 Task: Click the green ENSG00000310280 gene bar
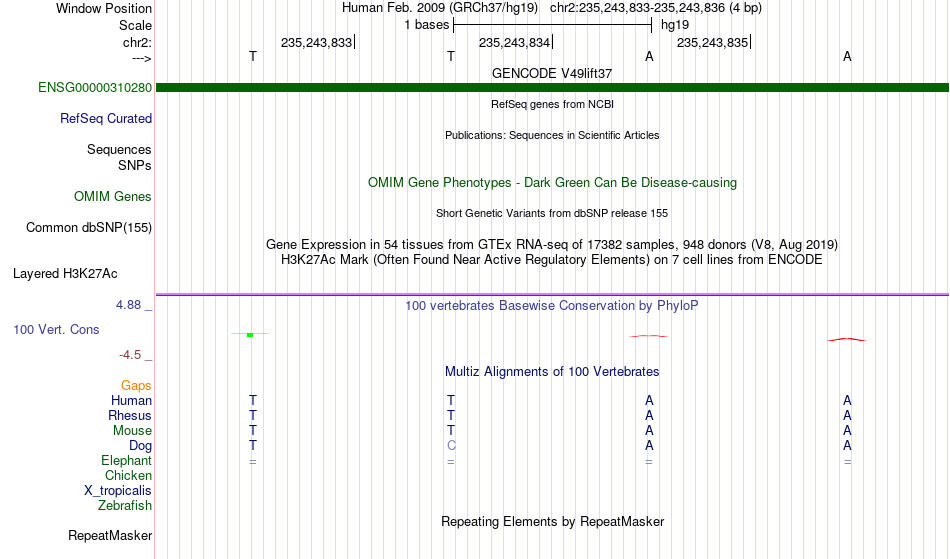[552, 88]
